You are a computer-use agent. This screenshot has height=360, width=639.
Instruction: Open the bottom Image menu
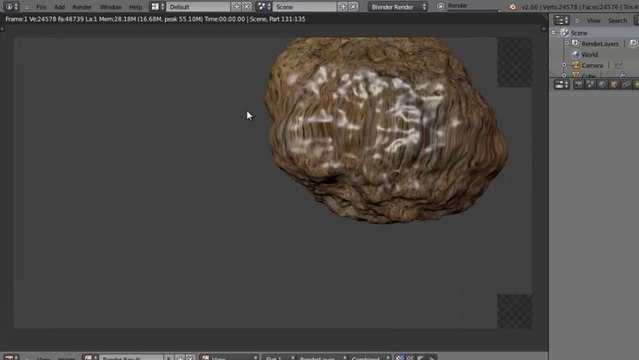tap(66, 358)
